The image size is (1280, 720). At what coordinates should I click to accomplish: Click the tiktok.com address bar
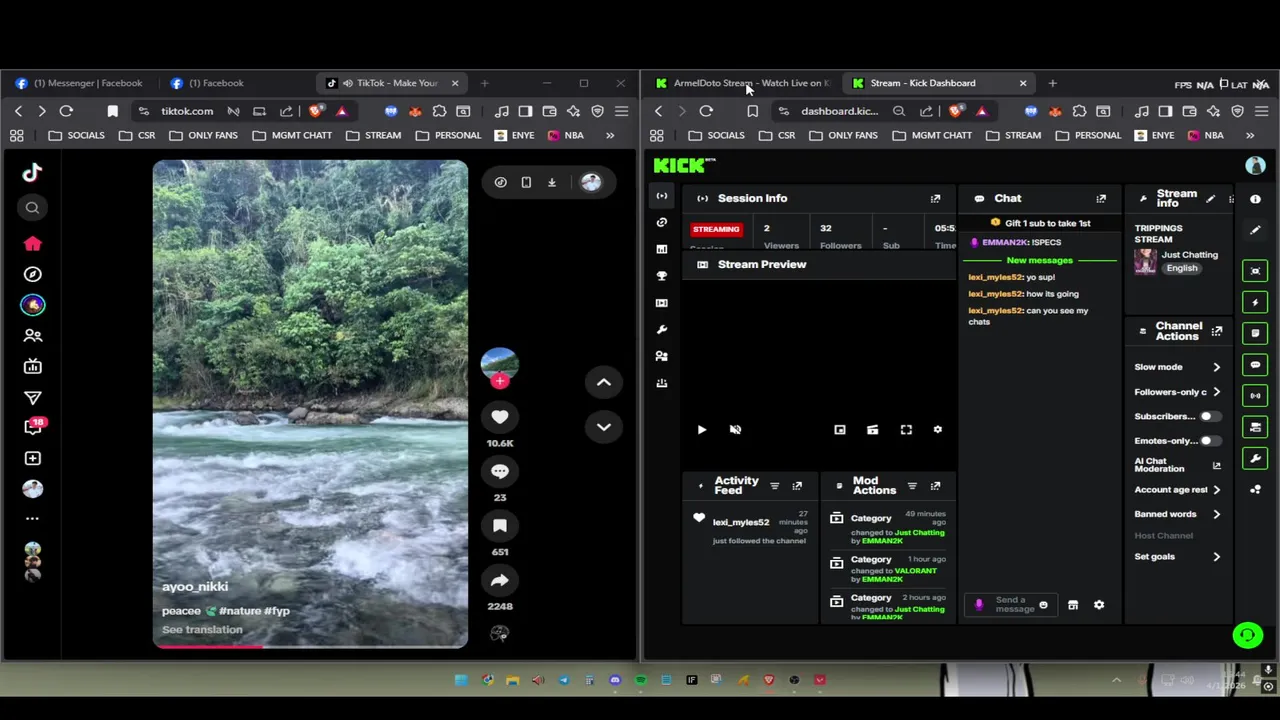tap(187, 111)
